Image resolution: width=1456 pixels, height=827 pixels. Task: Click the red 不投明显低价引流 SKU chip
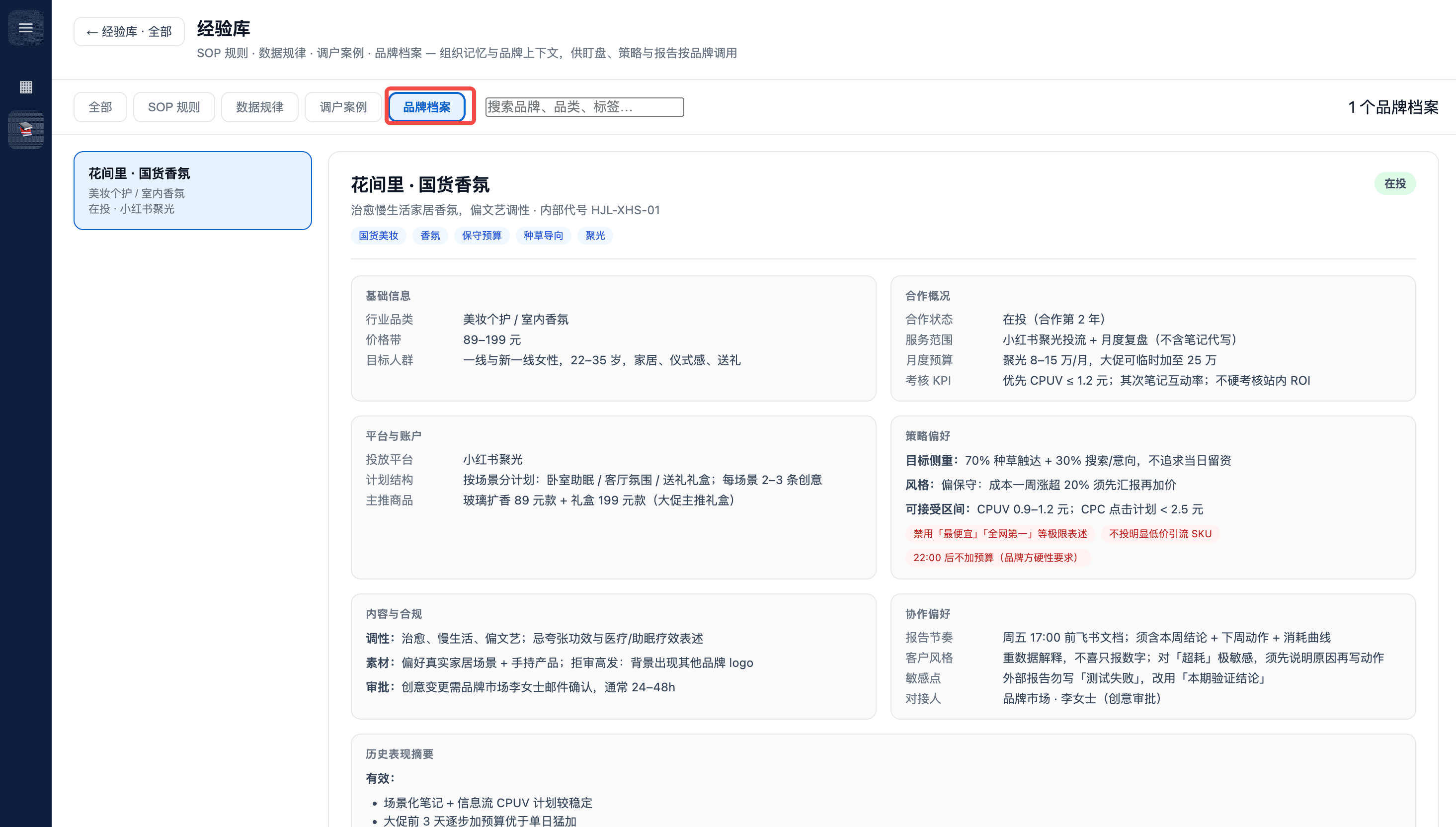(1160, 533)
